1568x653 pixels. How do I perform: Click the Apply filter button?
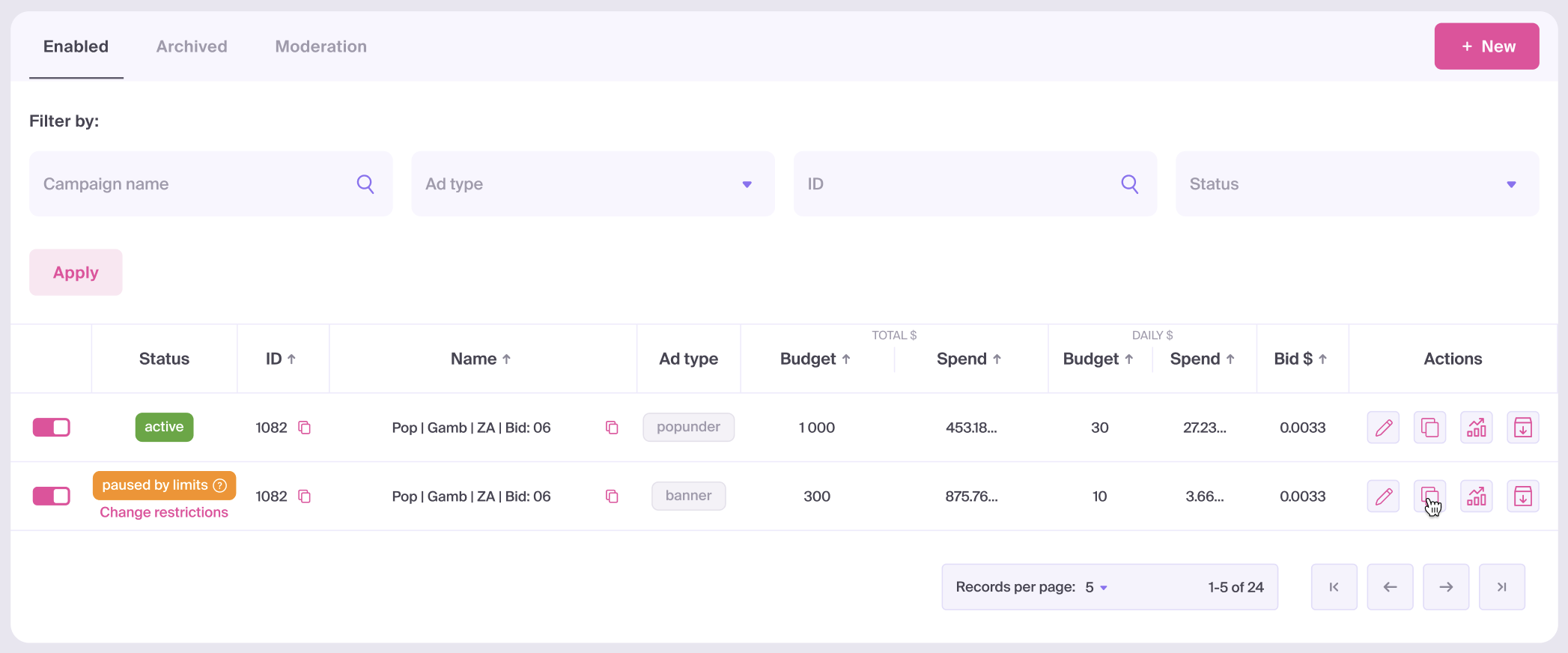click(76, 273)
